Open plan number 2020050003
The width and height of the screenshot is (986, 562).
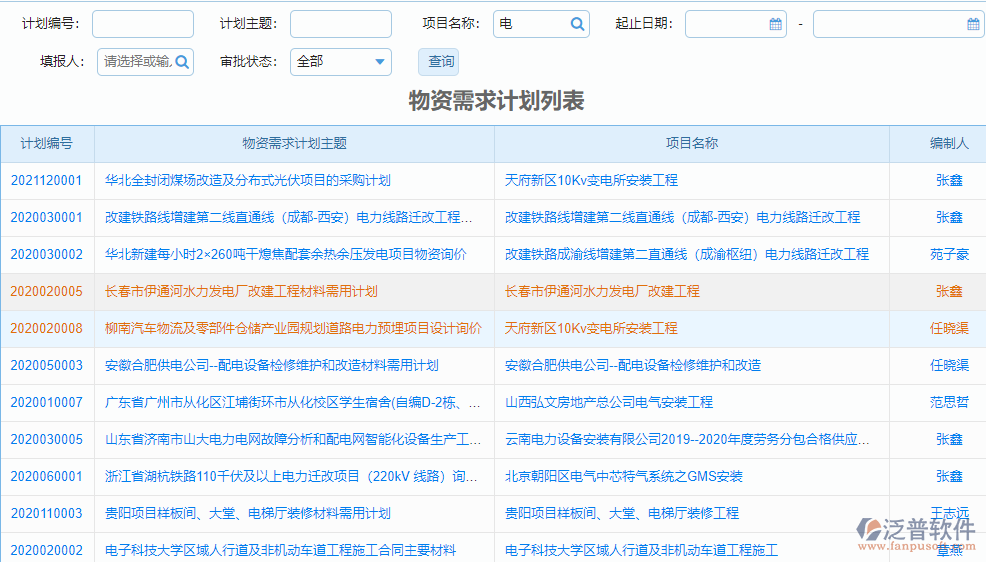click(x=46, y=366)
